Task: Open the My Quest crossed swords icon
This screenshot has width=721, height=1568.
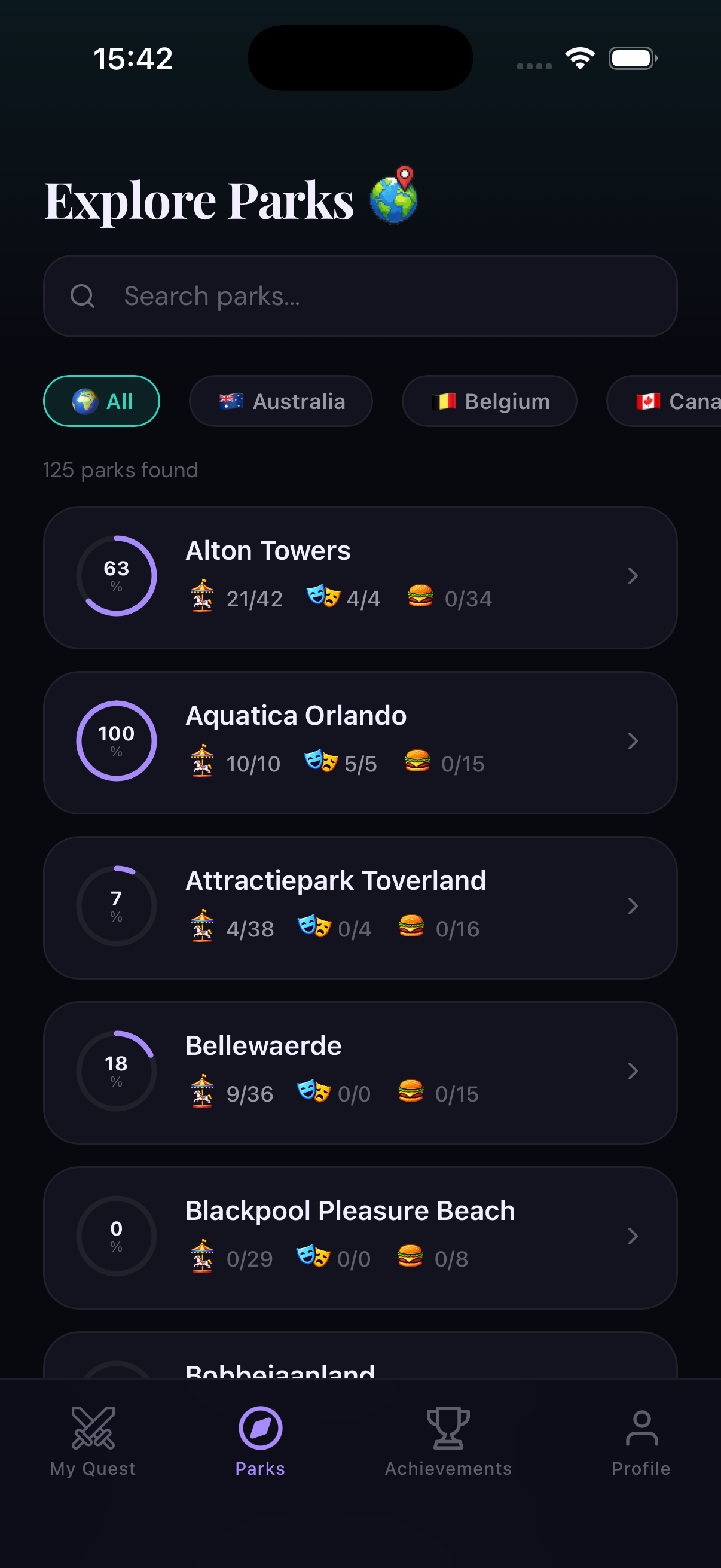Action: pos(93,1427)
